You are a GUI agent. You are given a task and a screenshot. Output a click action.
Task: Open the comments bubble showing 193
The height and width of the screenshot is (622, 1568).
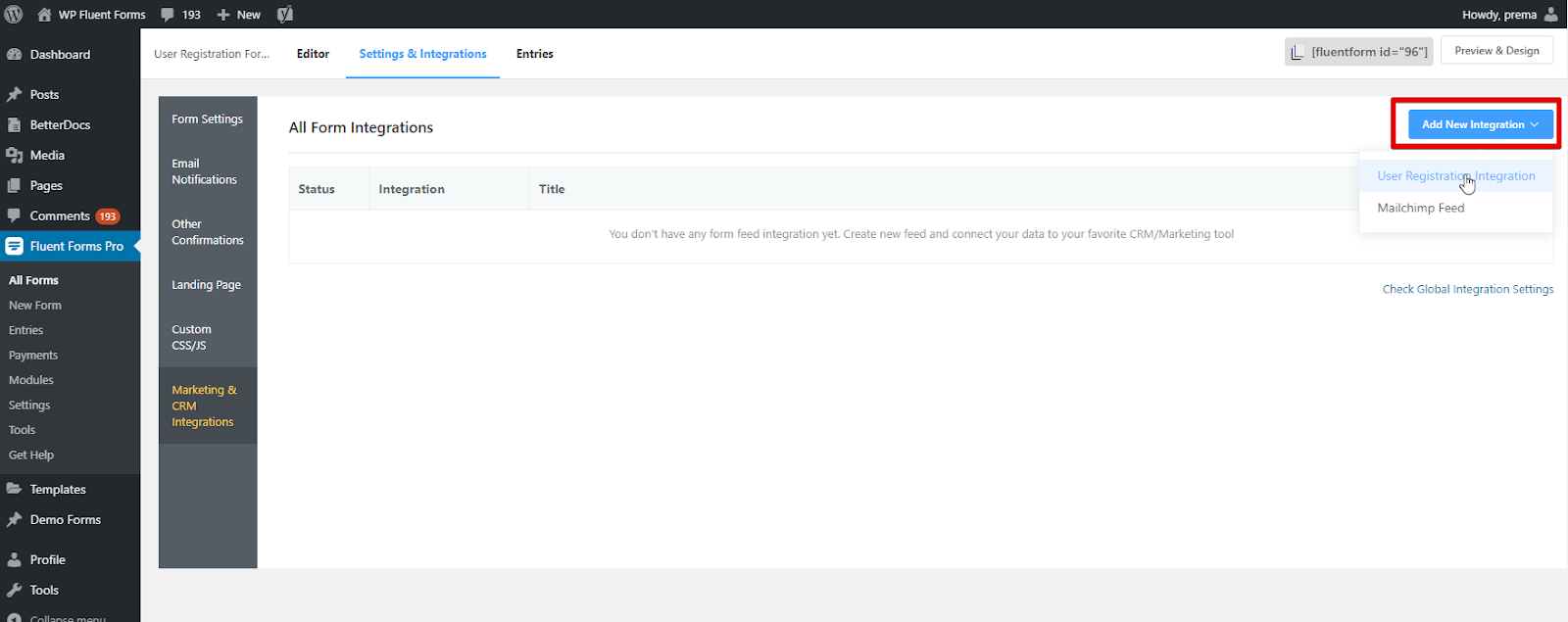click(x=180, y=15)
